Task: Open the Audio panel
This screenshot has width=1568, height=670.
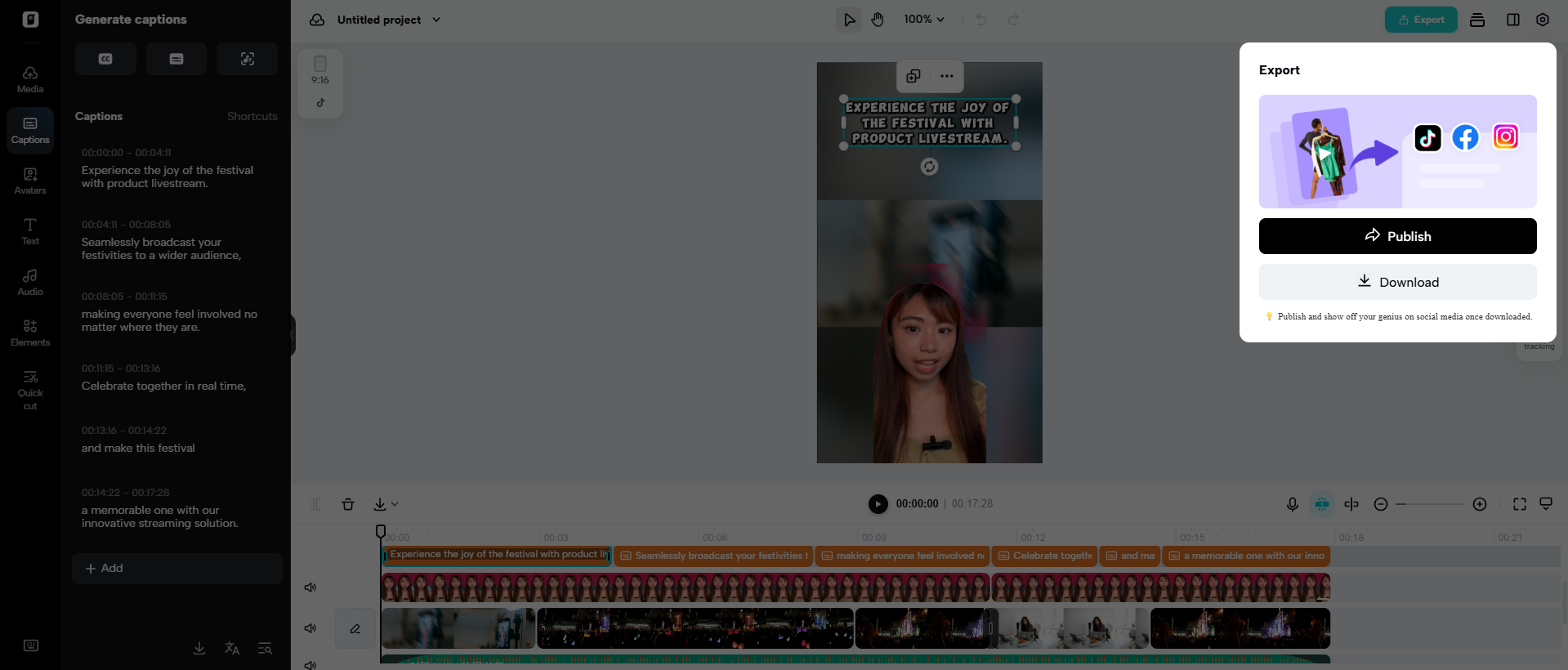Action: [x=30, y=282]
